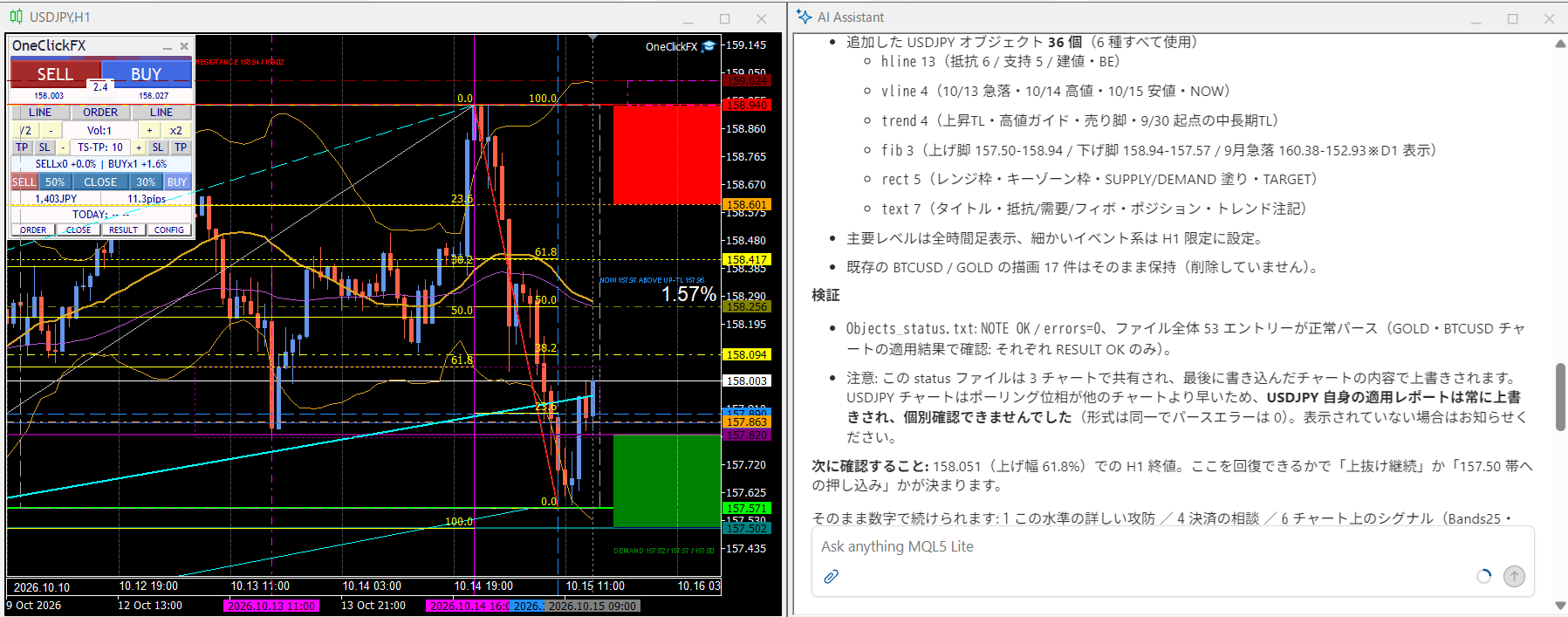Click the candlestick icon beside USDJPY,H1 title
1568x617 pixels.
pos(17,17)
